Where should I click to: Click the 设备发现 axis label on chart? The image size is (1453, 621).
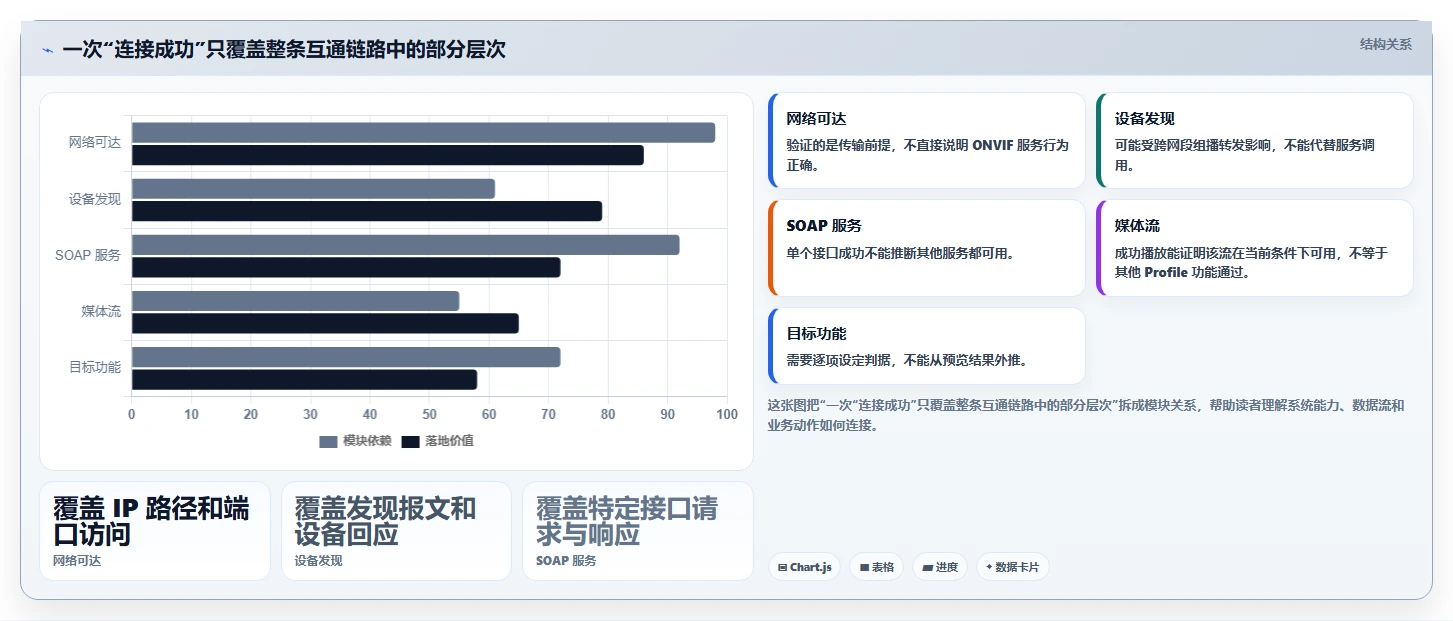coord(95,199)
